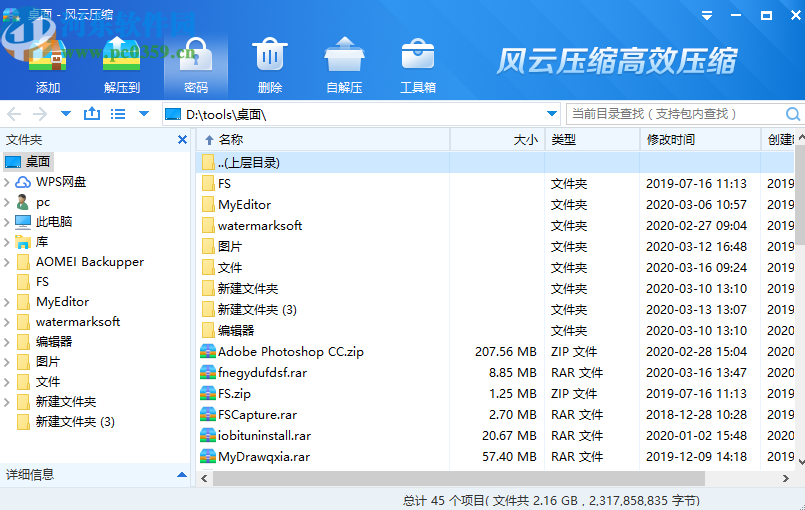805x510 pixels.
Task: Click the 2018-12-28 10:28 modified time
Action: [696, 415]
